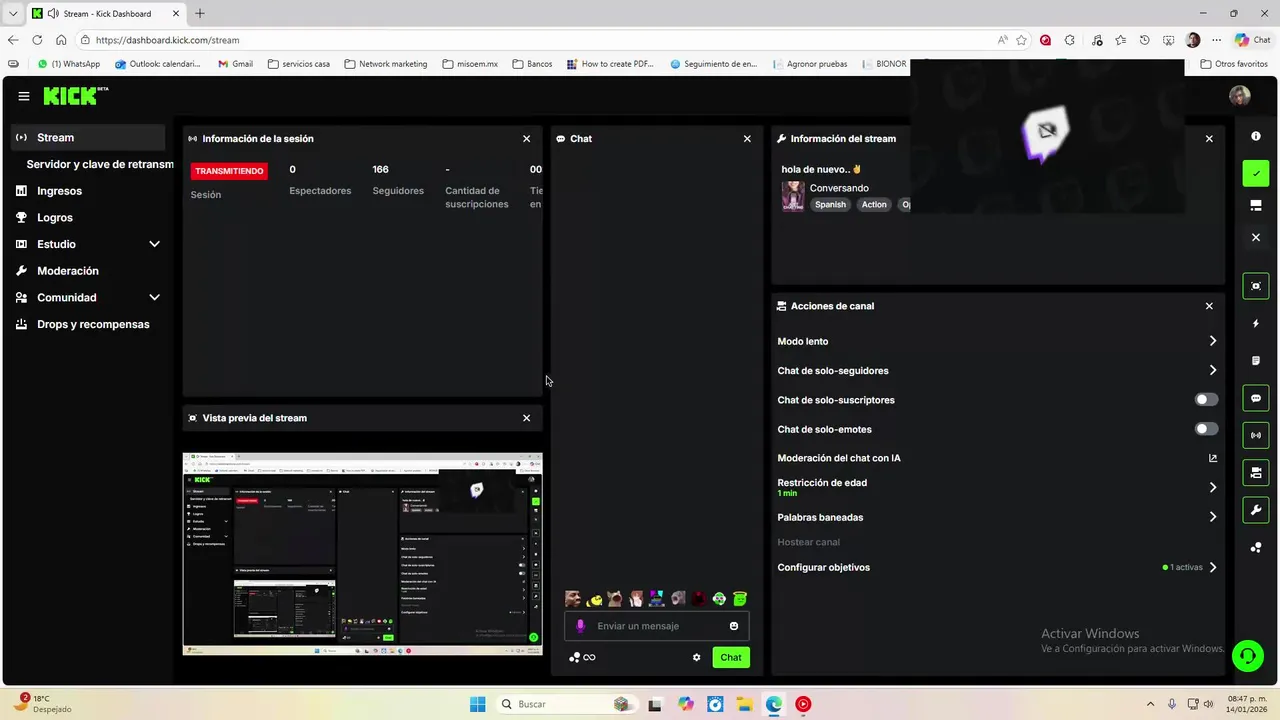Click the document note sidebar icon
The image size is (1280, 720).
pyautogui.click(x=1256, y=361)
